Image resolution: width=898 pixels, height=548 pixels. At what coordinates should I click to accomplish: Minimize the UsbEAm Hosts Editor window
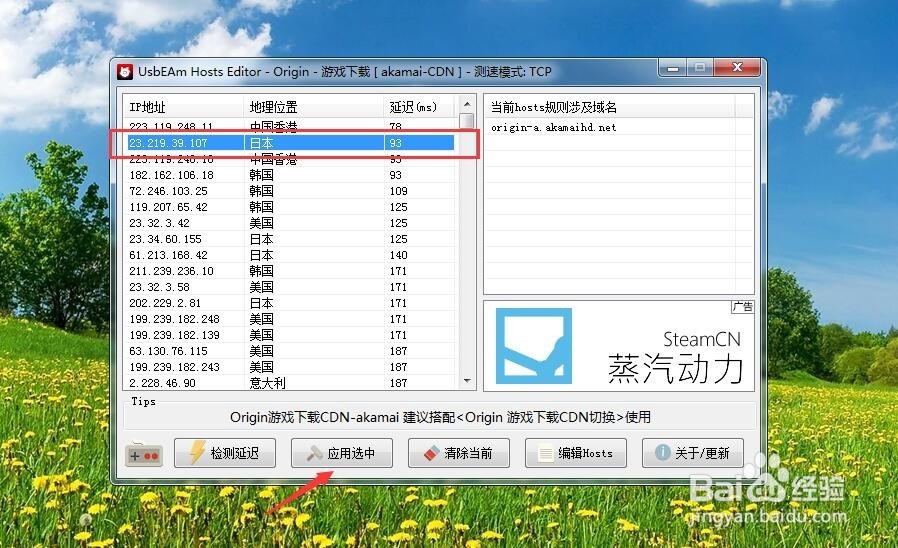coord(673,68)
